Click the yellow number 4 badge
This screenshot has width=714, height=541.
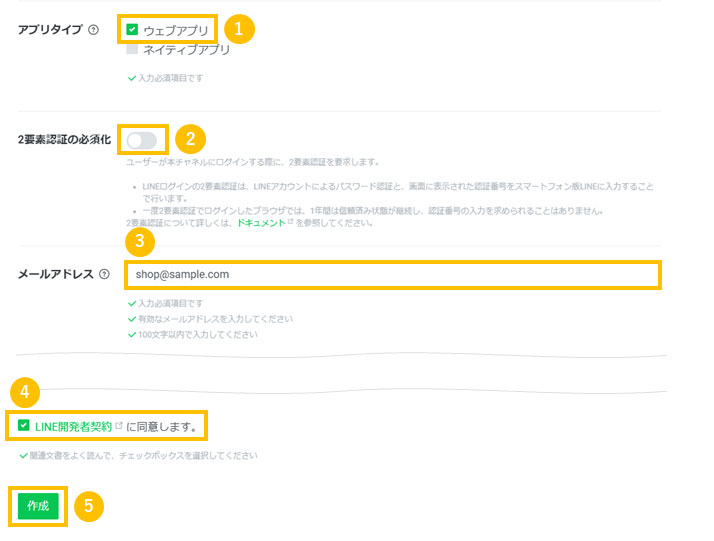click(x=23, y=390)
